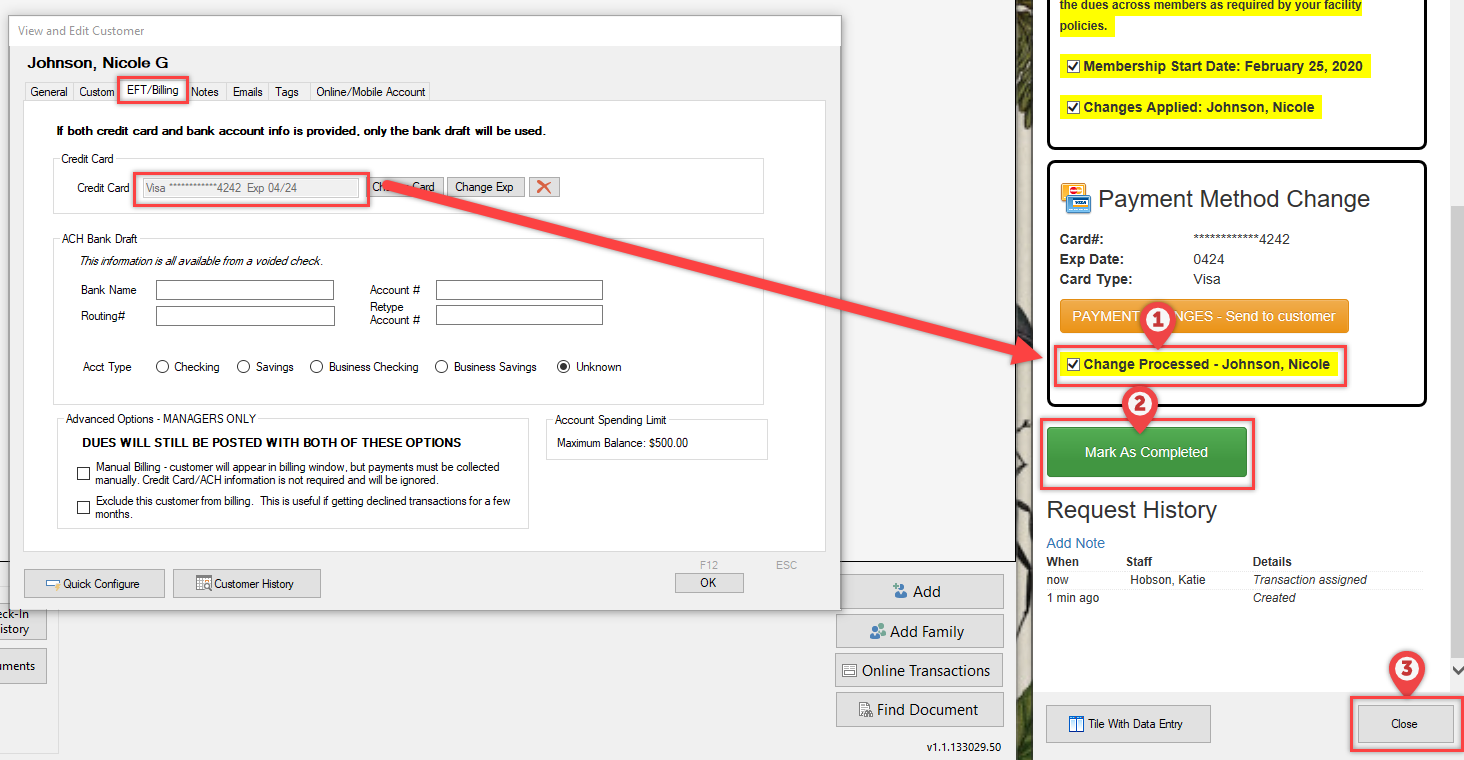The height and width of the screenshot is (760, 1464).
Task: Select the EFT/Billing tab
Action: pos(153,90)
